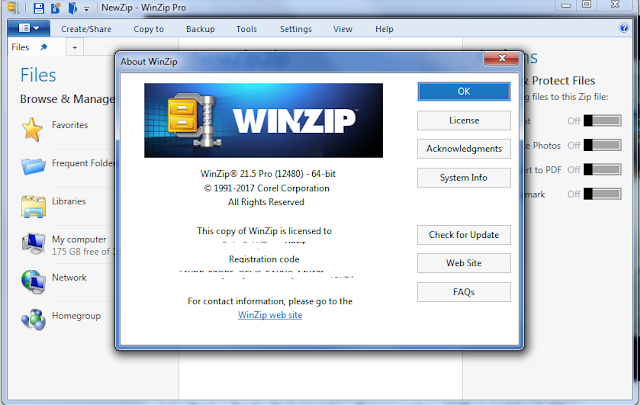Click the System Info button

tap(464, 178)
